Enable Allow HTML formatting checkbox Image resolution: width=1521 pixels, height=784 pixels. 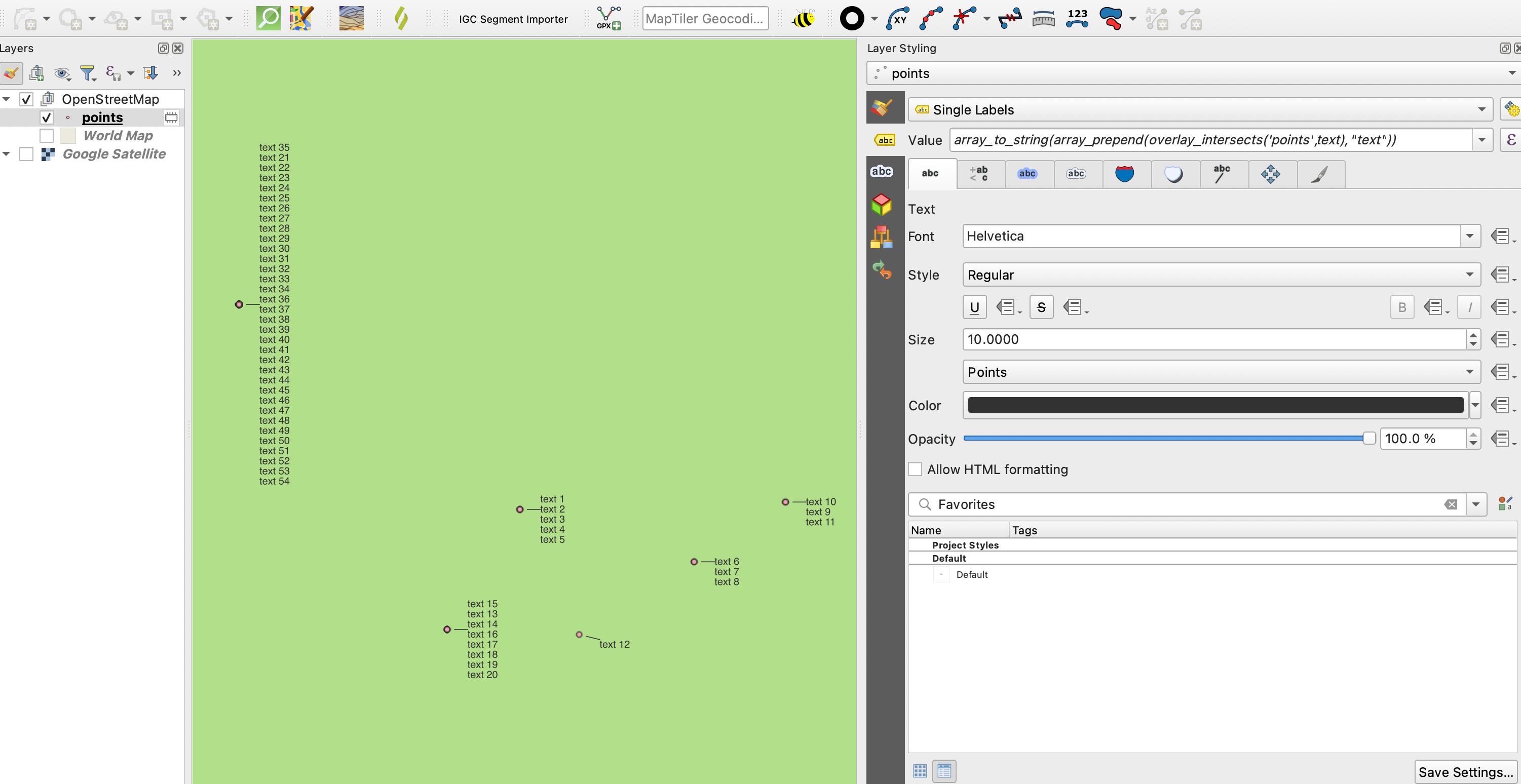pyautogui.click(x=914, y=469)
